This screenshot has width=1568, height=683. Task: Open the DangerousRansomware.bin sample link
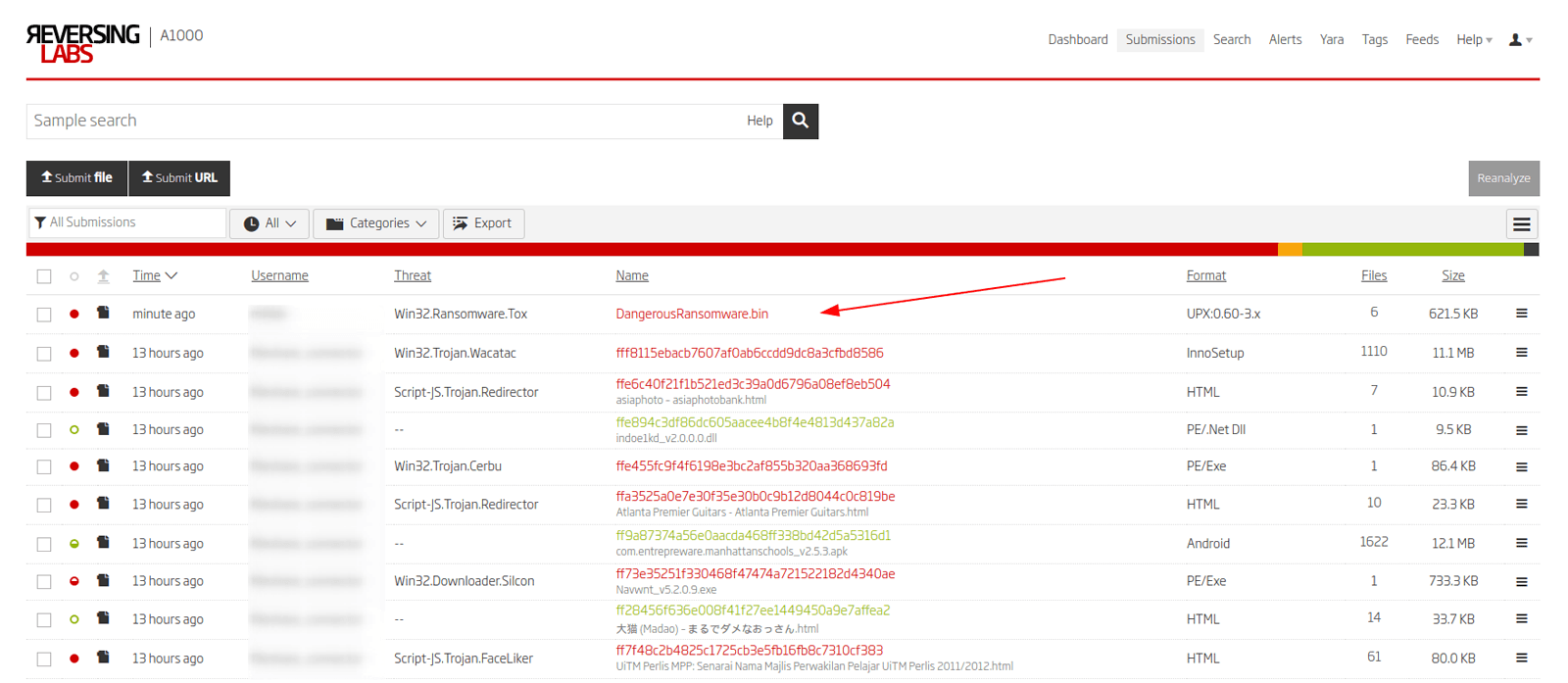pyautogui.click(x=691, y=315)
